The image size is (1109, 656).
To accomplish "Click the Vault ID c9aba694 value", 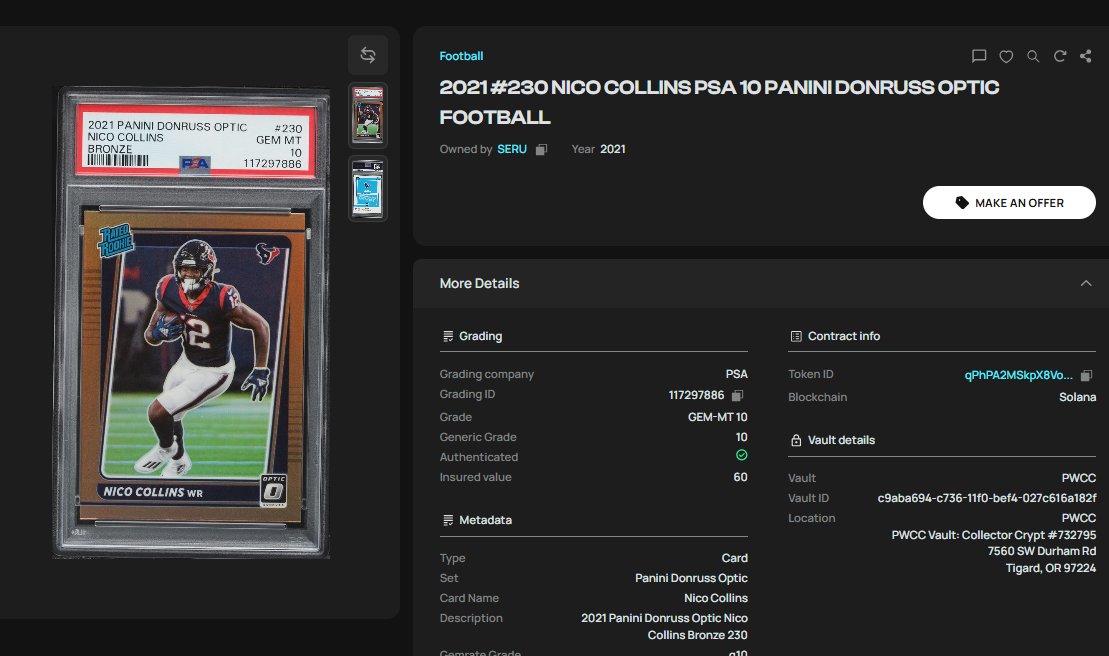I will [987, 498].
